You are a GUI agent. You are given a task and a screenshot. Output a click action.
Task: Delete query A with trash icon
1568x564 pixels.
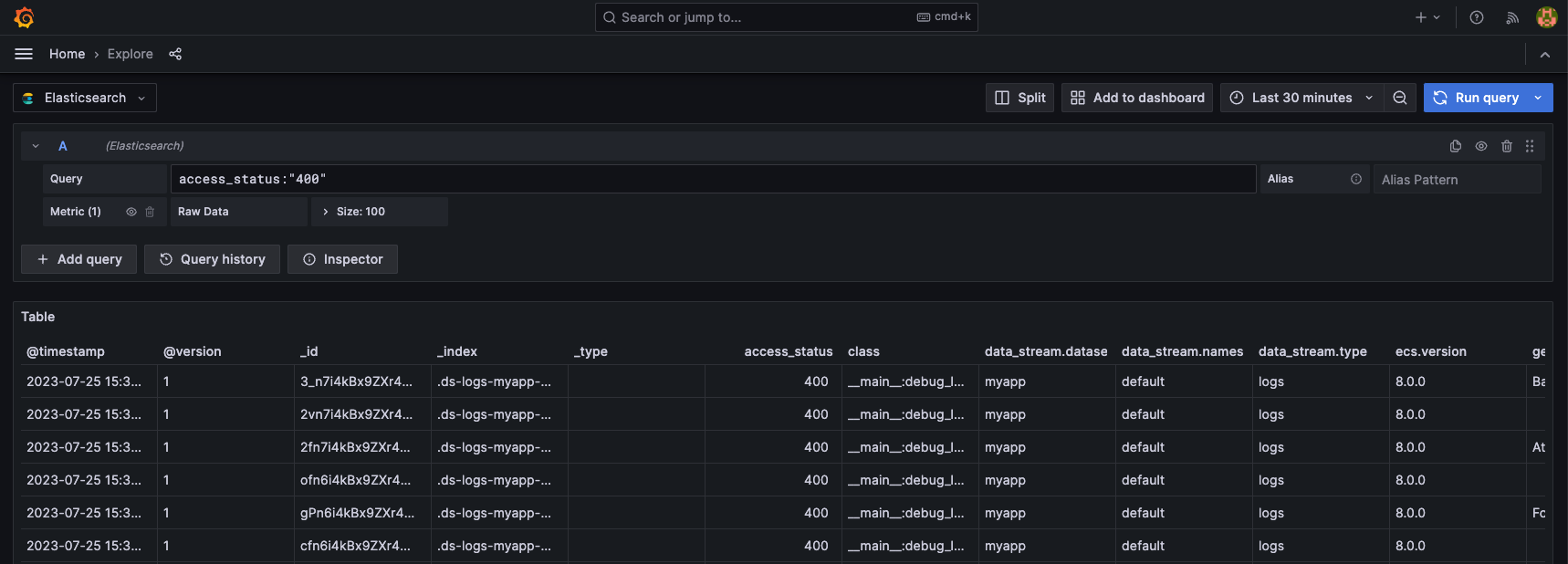coord(1507,146)
